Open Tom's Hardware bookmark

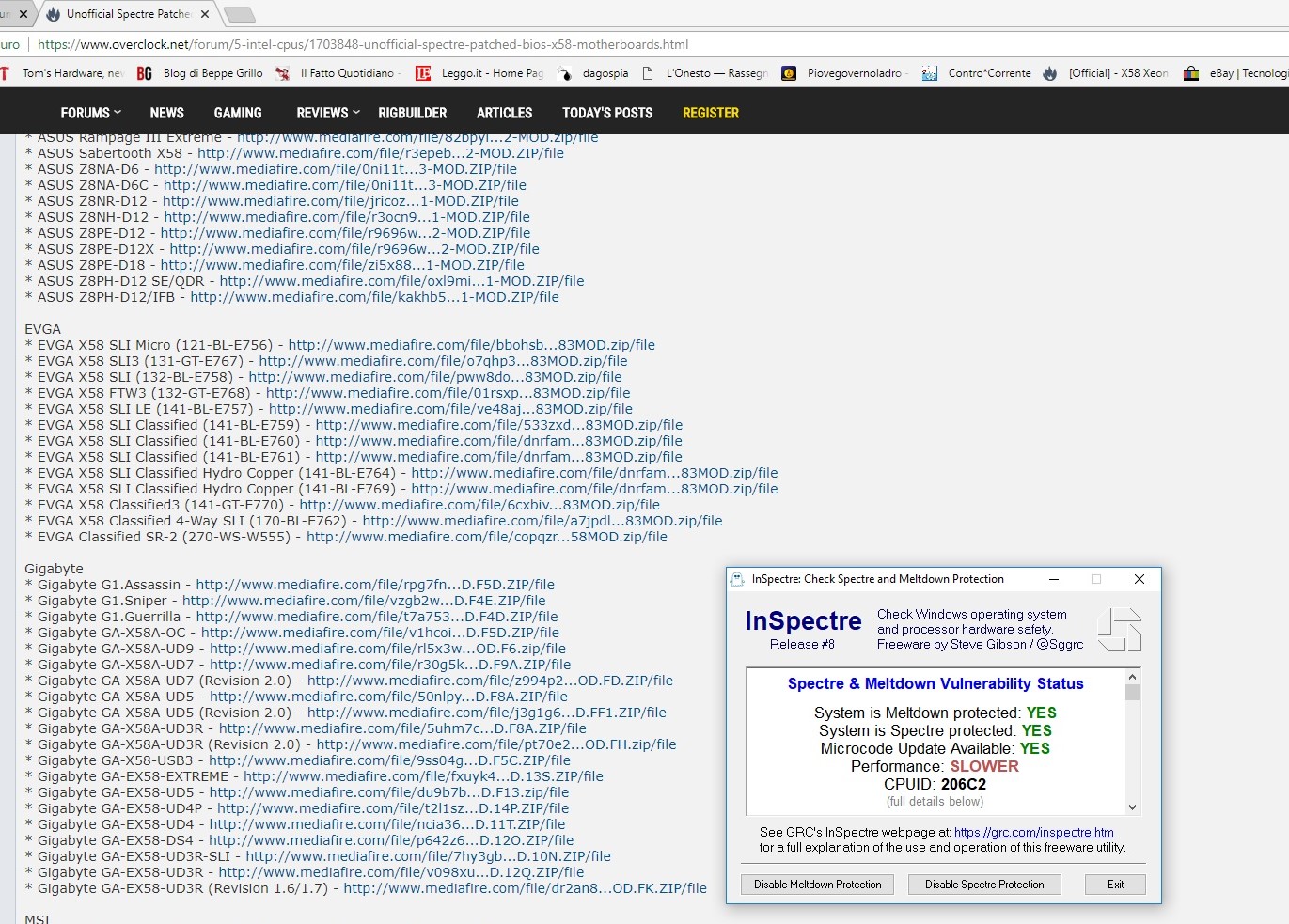pyautogui.click(x=62, y=72)
